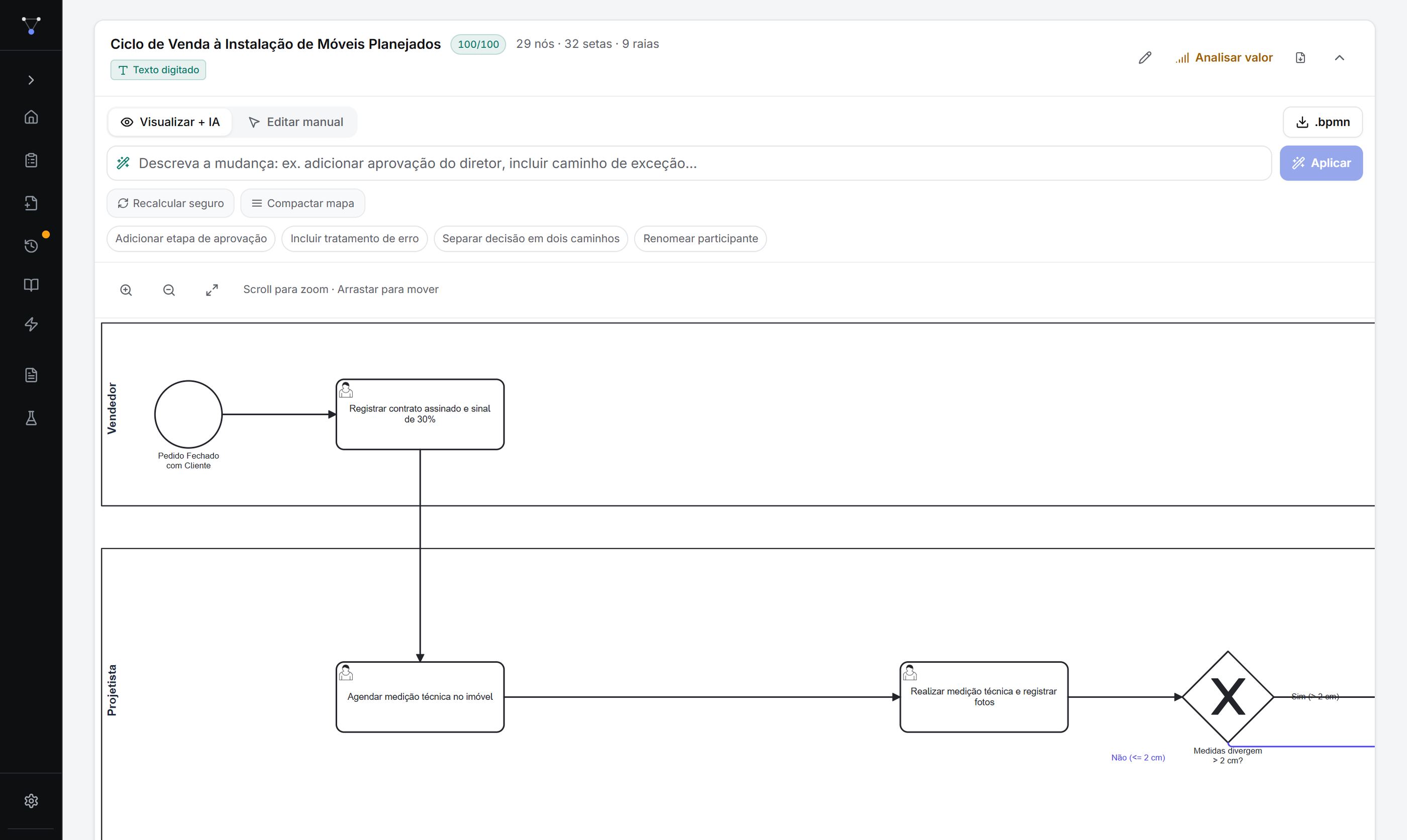Click the process title Ciclo de Venda
This screenshot has width=1407, height=840.
point(275,44)
